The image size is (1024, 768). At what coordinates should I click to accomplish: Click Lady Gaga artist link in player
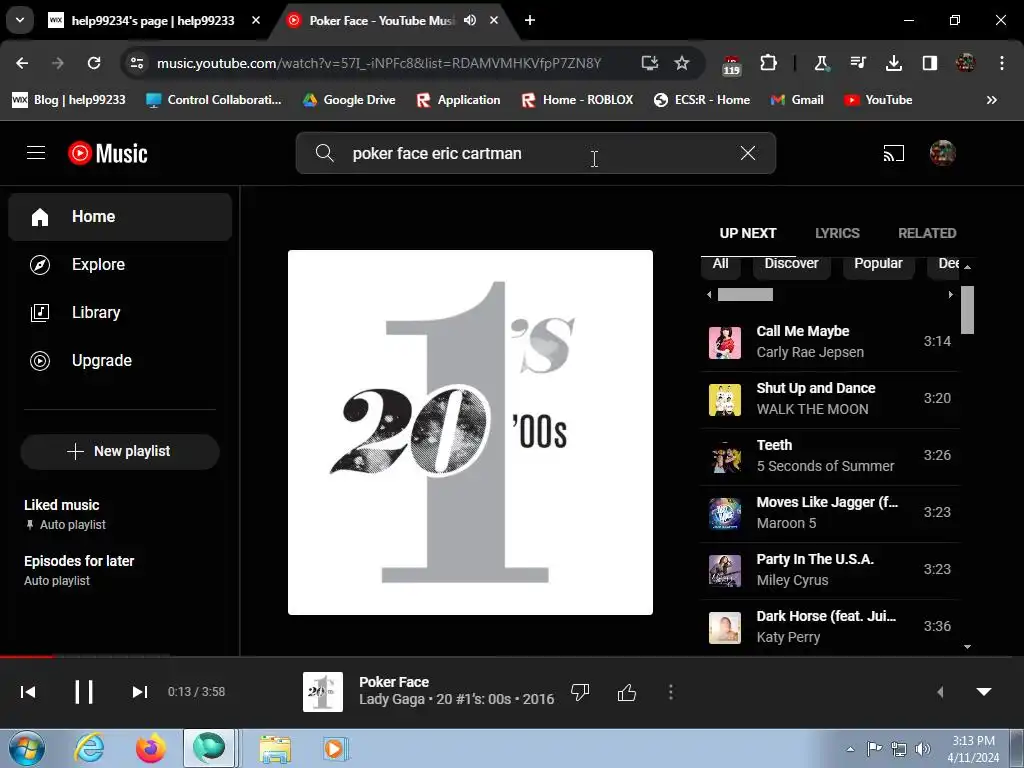tap(392, 699)
